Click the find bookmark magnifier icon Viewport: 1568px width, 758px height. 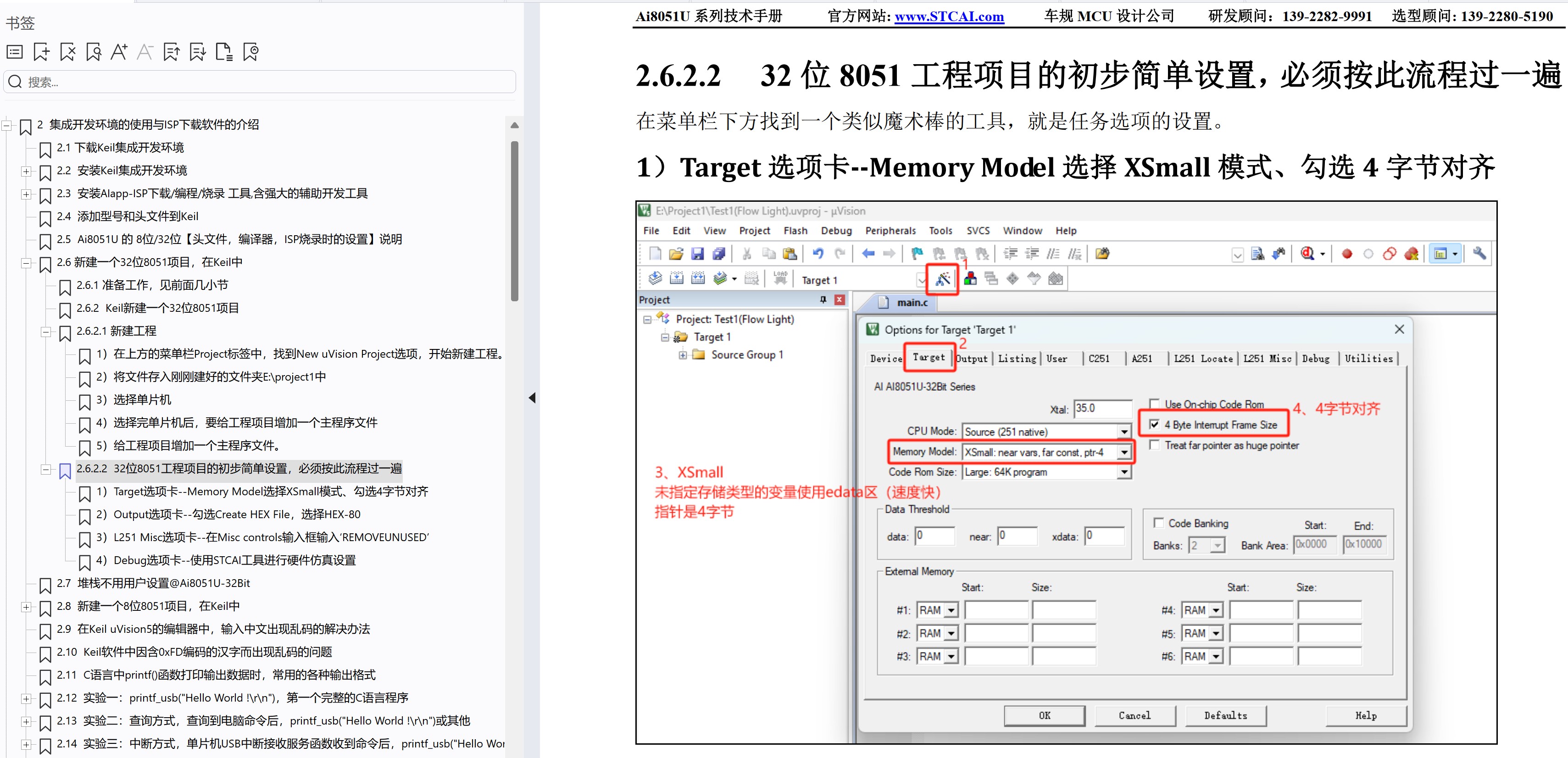point(94,52)
